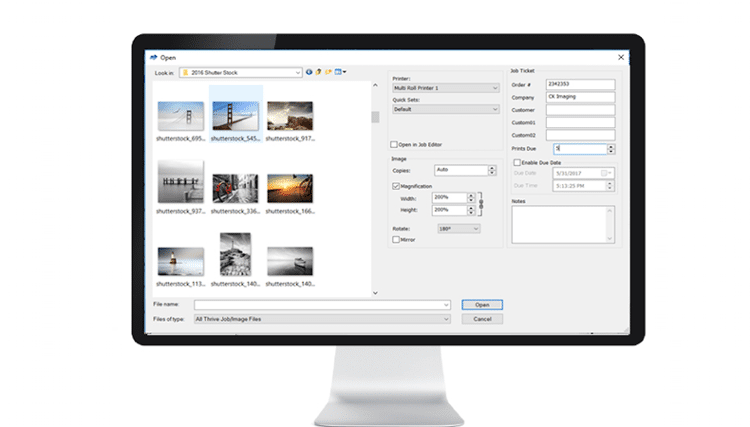This screenshot has height=427, width=750.
Task: Create a new folder
Action: pos(328,72)
